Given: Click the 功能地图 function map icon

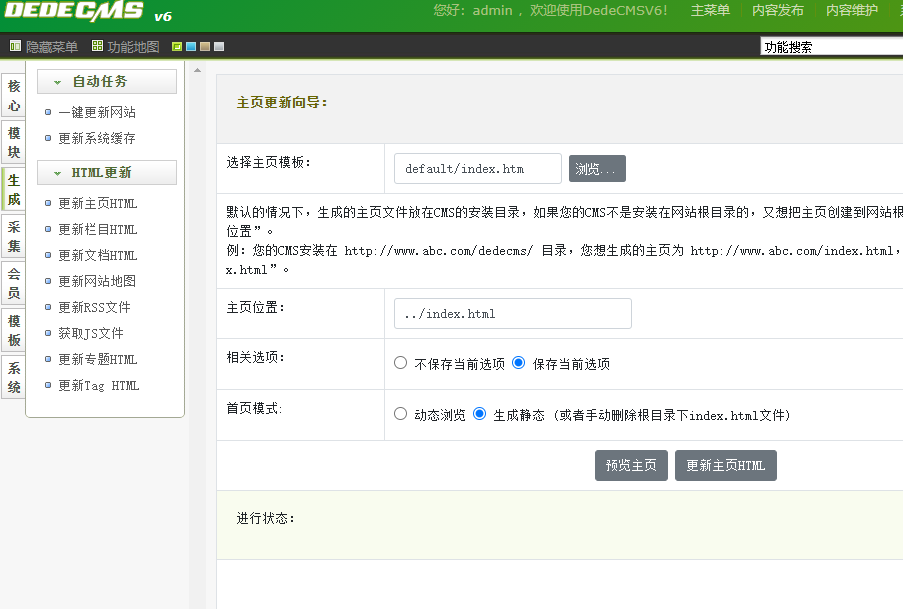Looking at the screenshot, I should click(97, 46).
